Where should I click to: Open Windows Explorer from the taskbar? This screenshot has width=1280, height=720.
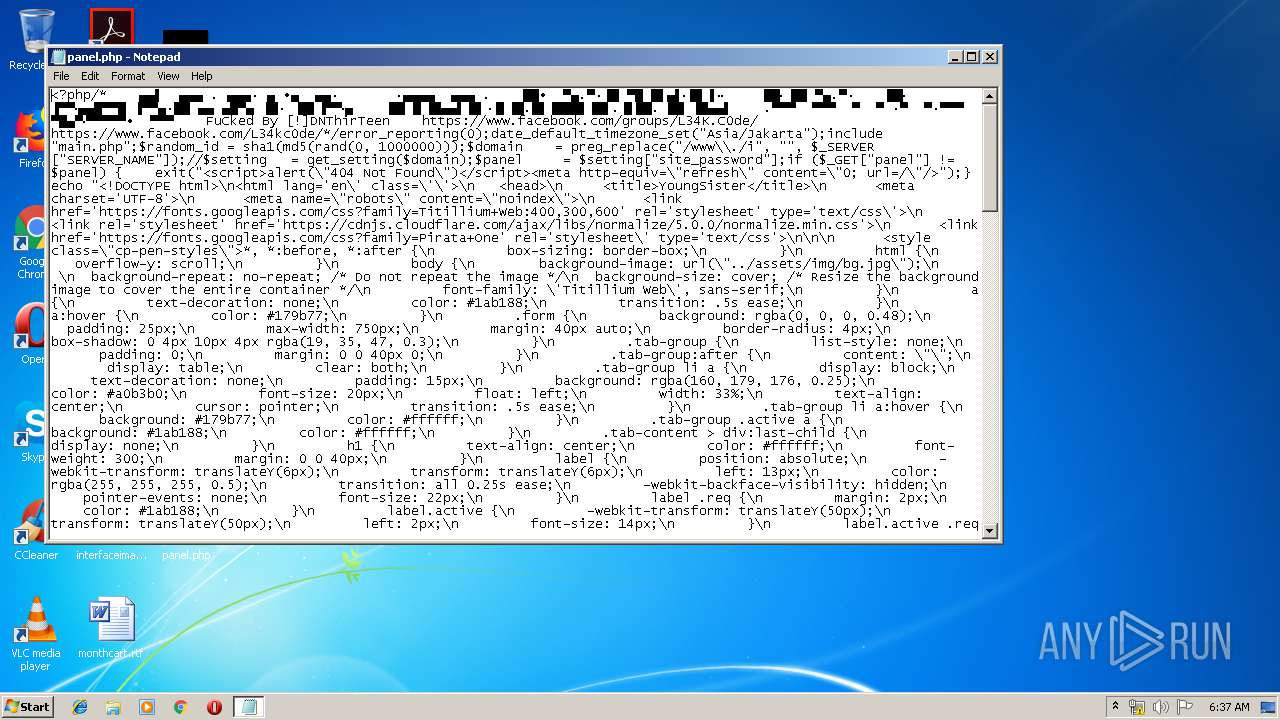coord(113,707)
